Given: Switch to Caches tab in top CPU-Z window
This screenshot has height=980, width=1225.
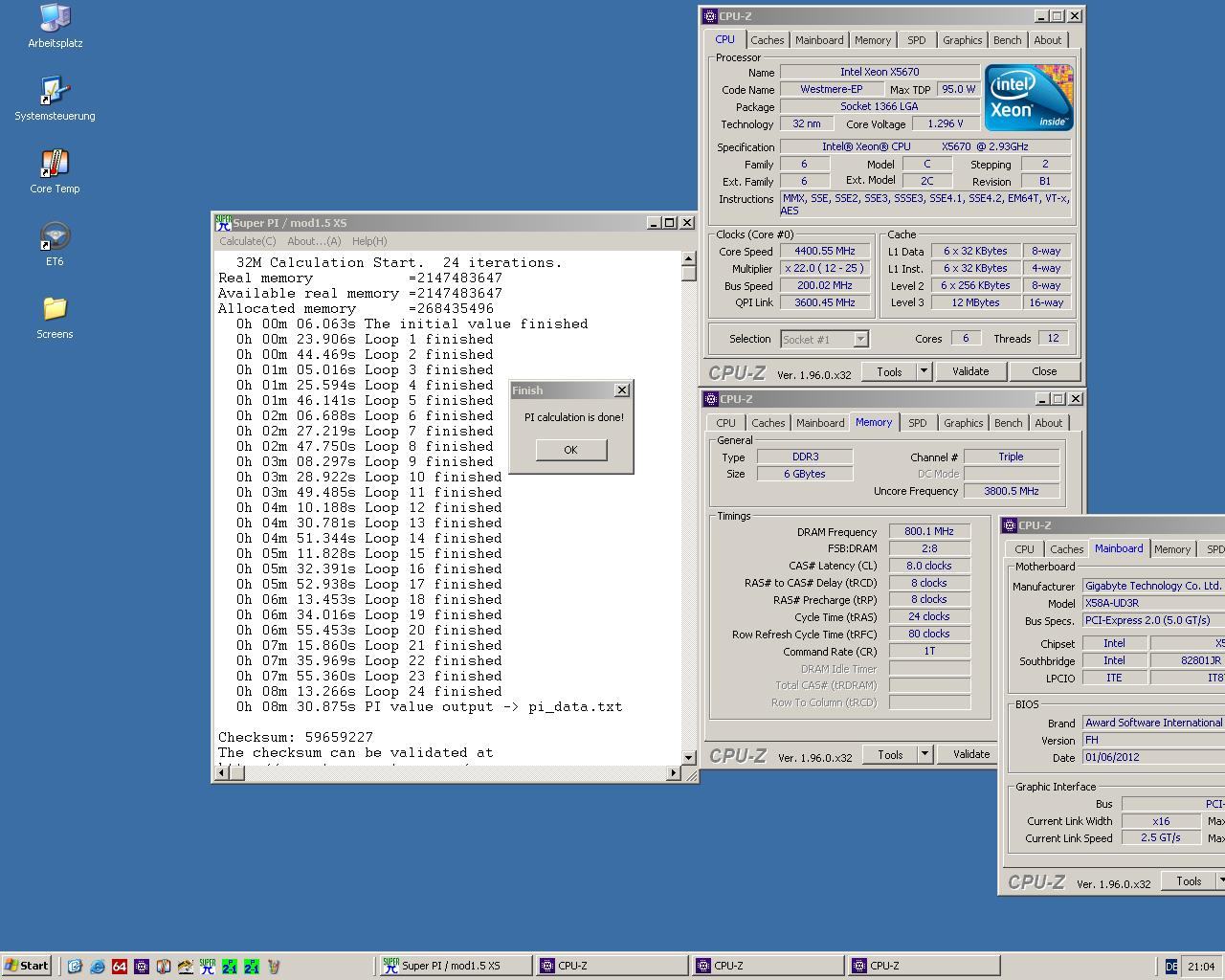Looking at the screenshot, I should click(767, 40).
